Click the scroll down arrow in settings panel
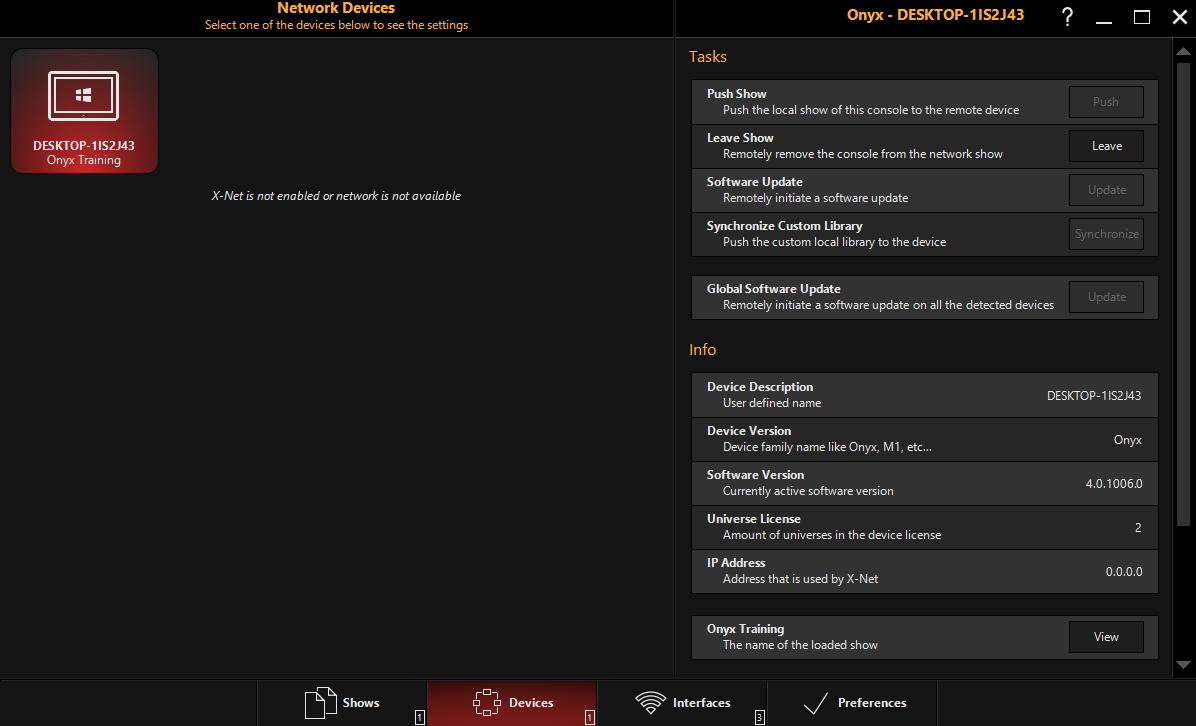Image resolution: width=1196 pixels, height=726 pixels. pos(1183,665)
